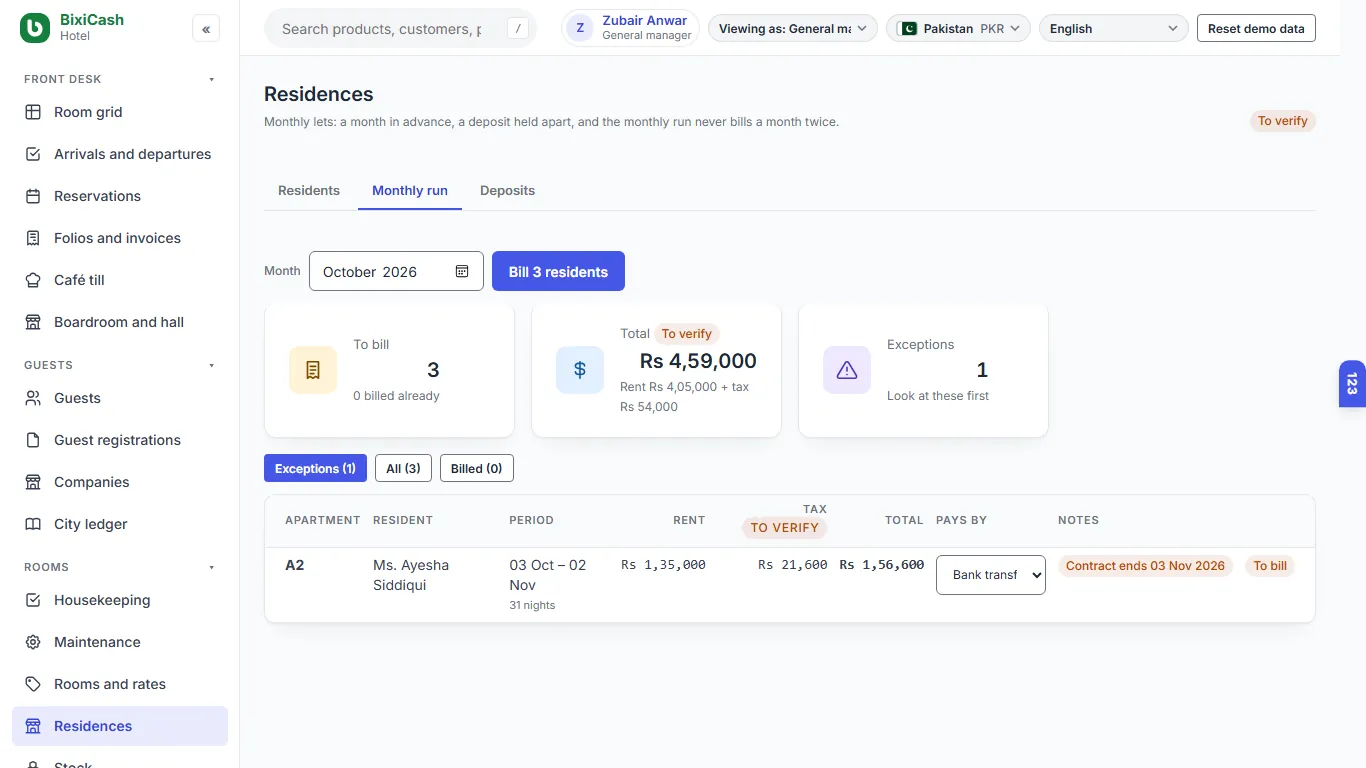Viewport: 1366px width, 768px height.
Task: Click the Café till icon
Action: click(x=33, y=280)
